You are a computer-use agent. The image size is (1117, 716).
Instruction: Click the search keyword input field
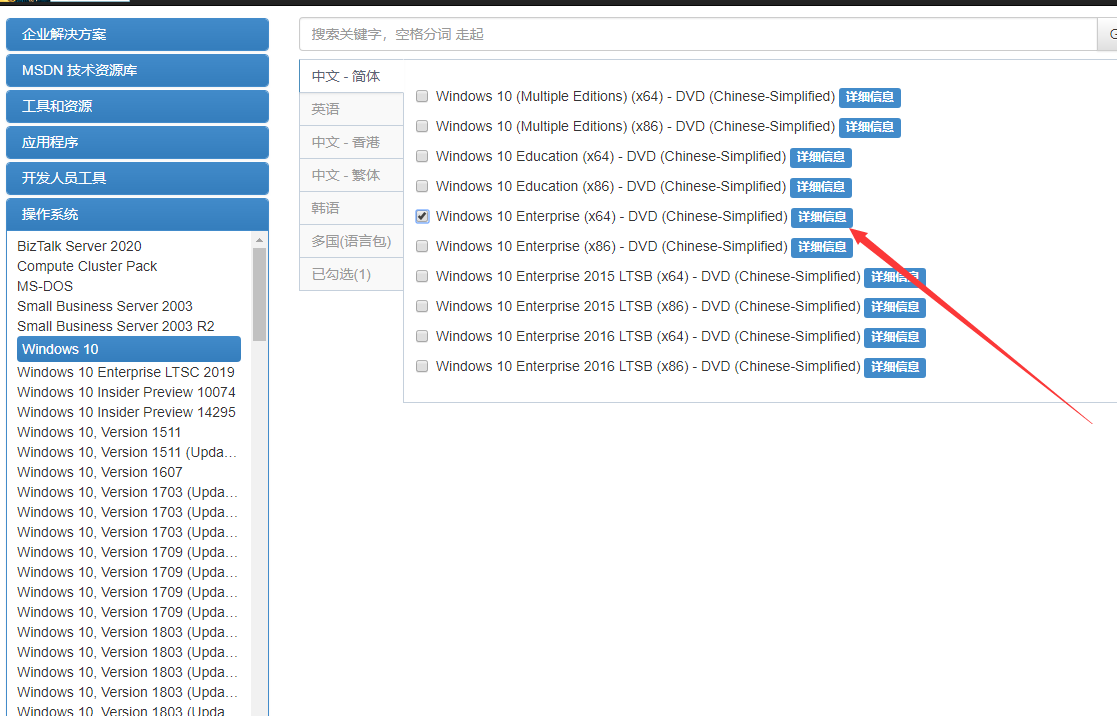point(697,34)
